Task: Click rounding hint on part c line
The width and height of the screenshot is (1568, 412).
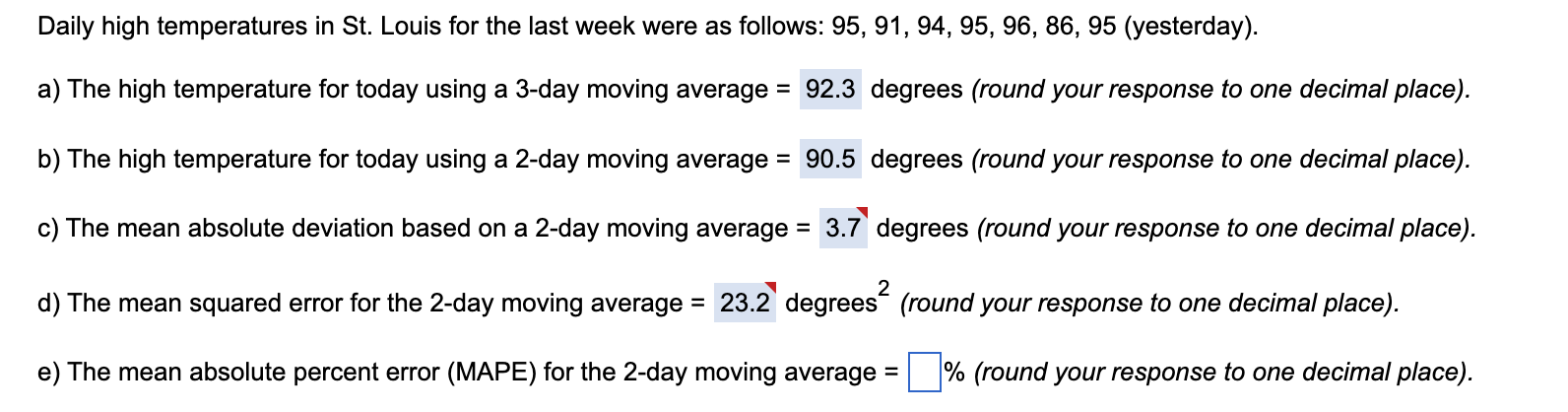Action: pos(1227,228)
